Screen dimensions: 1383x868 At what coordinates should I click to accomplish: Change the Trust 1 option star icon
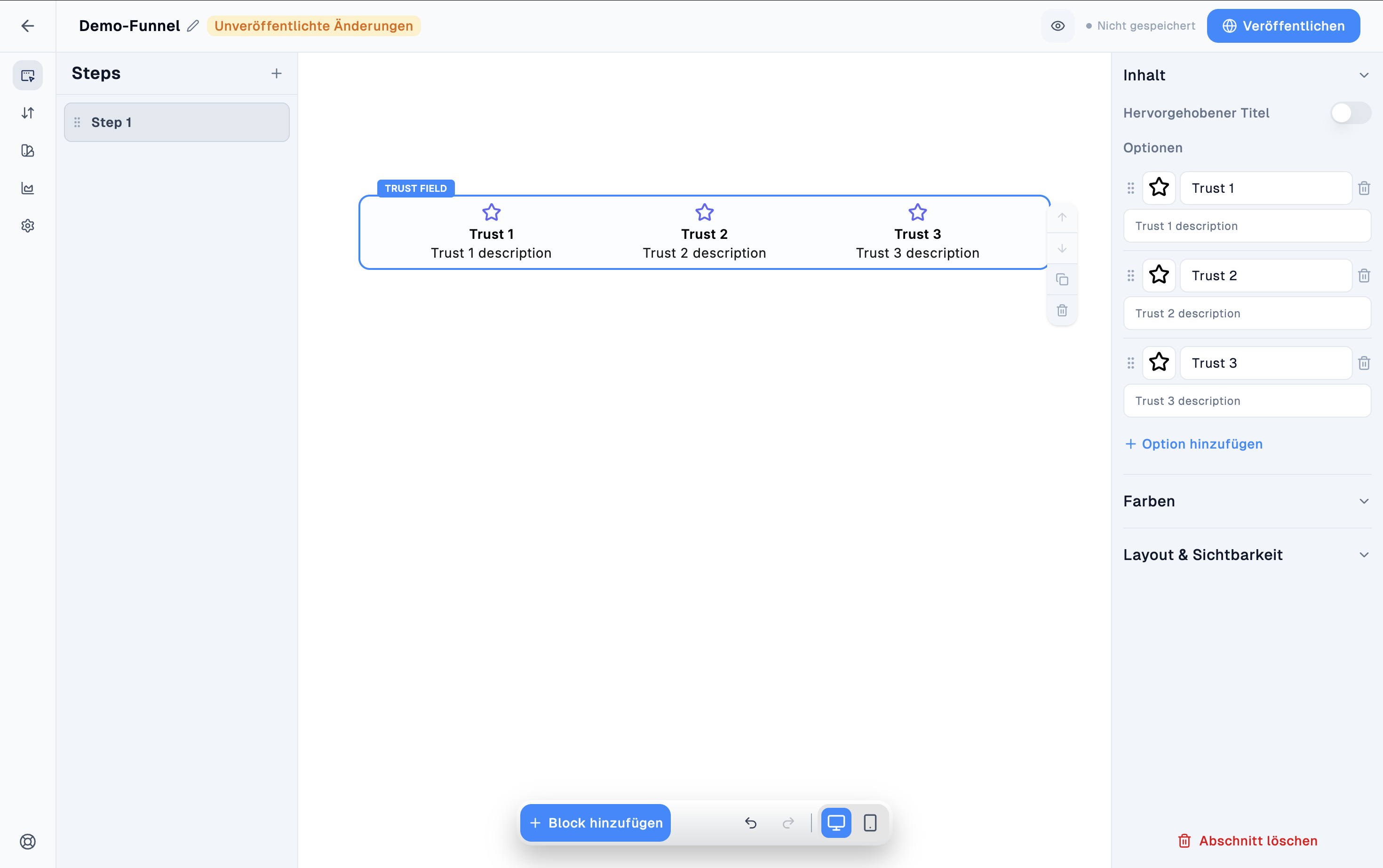1159,188
